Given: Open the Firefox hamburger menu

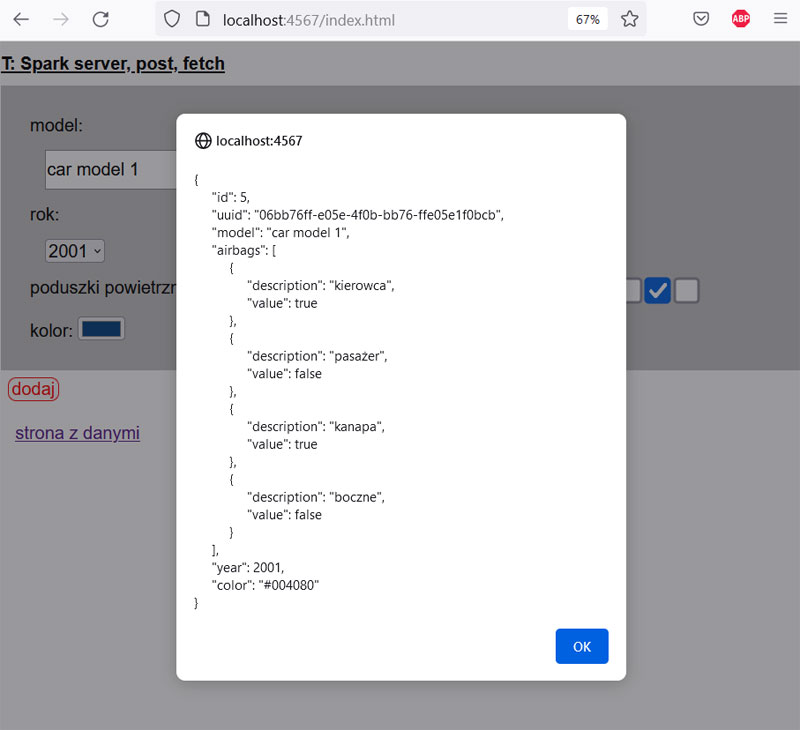Looking at the screenshot, I should (x=780, y=19).
